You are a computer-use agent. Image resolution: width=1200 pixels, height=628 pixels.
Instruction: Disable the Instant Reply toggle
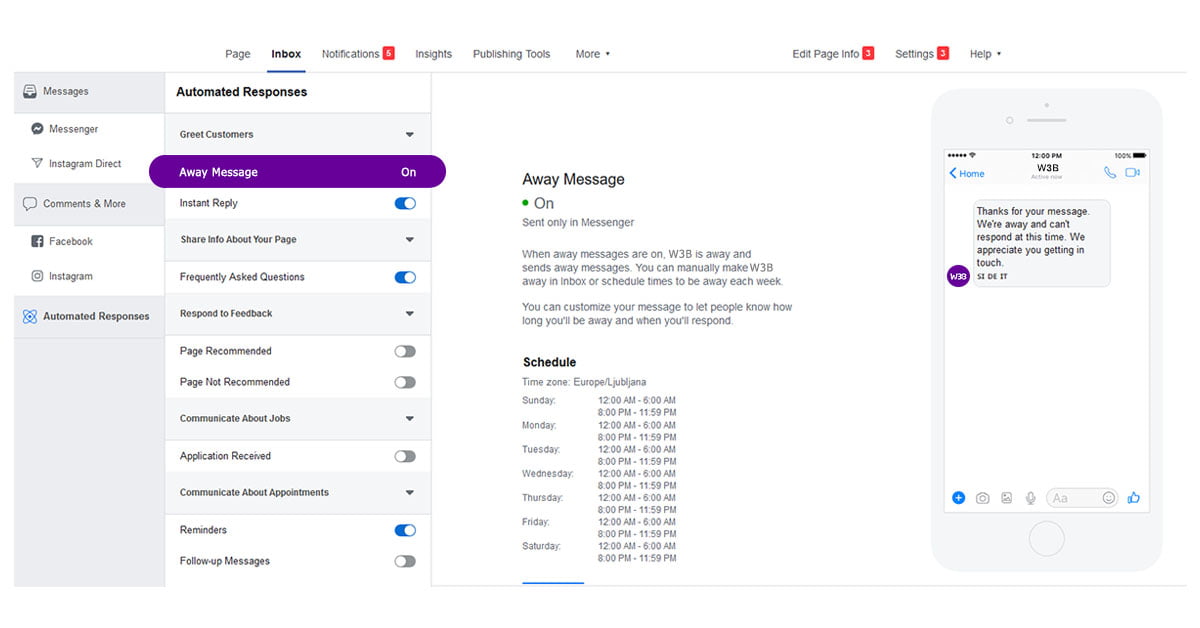point(405,204)
